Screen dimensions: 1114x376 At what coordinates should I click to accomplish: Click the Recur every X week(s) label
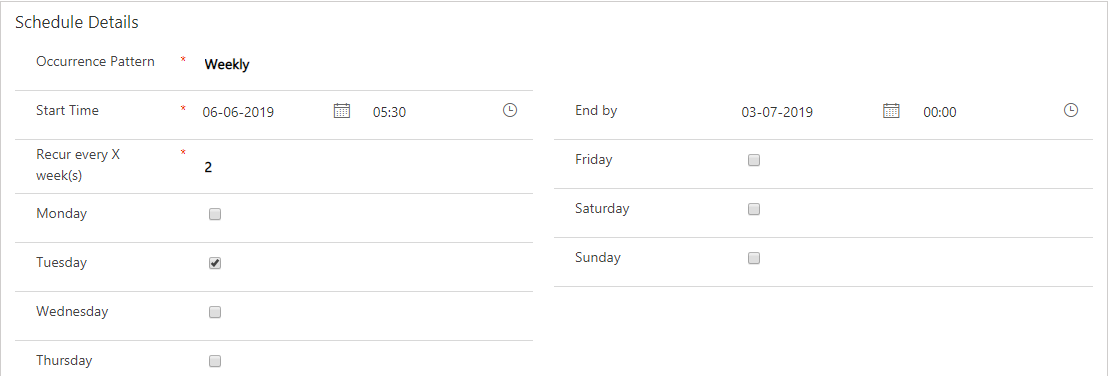[x=78, y=165]
